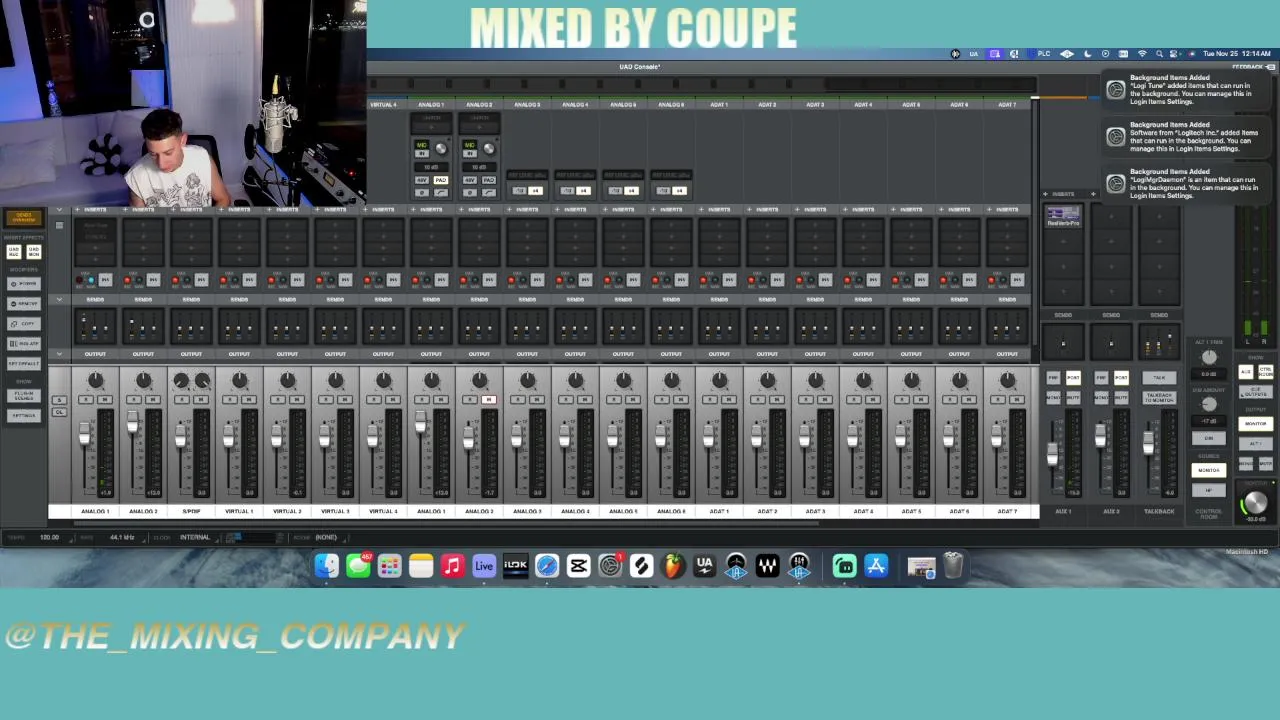Click the AUX 2 fader handle

coord(1100,437)
